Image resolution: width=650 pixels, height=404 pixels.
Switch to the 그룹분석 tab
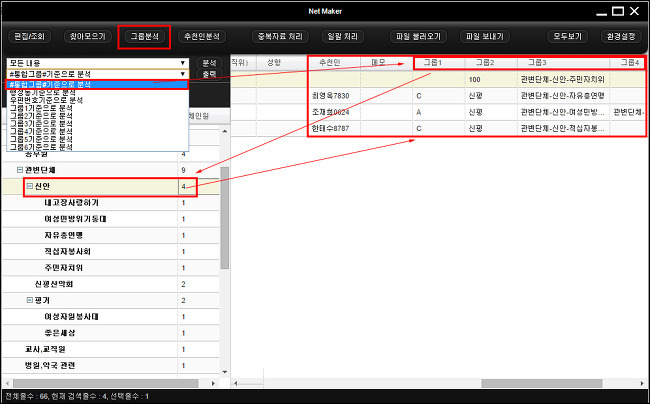coord(145,36)
